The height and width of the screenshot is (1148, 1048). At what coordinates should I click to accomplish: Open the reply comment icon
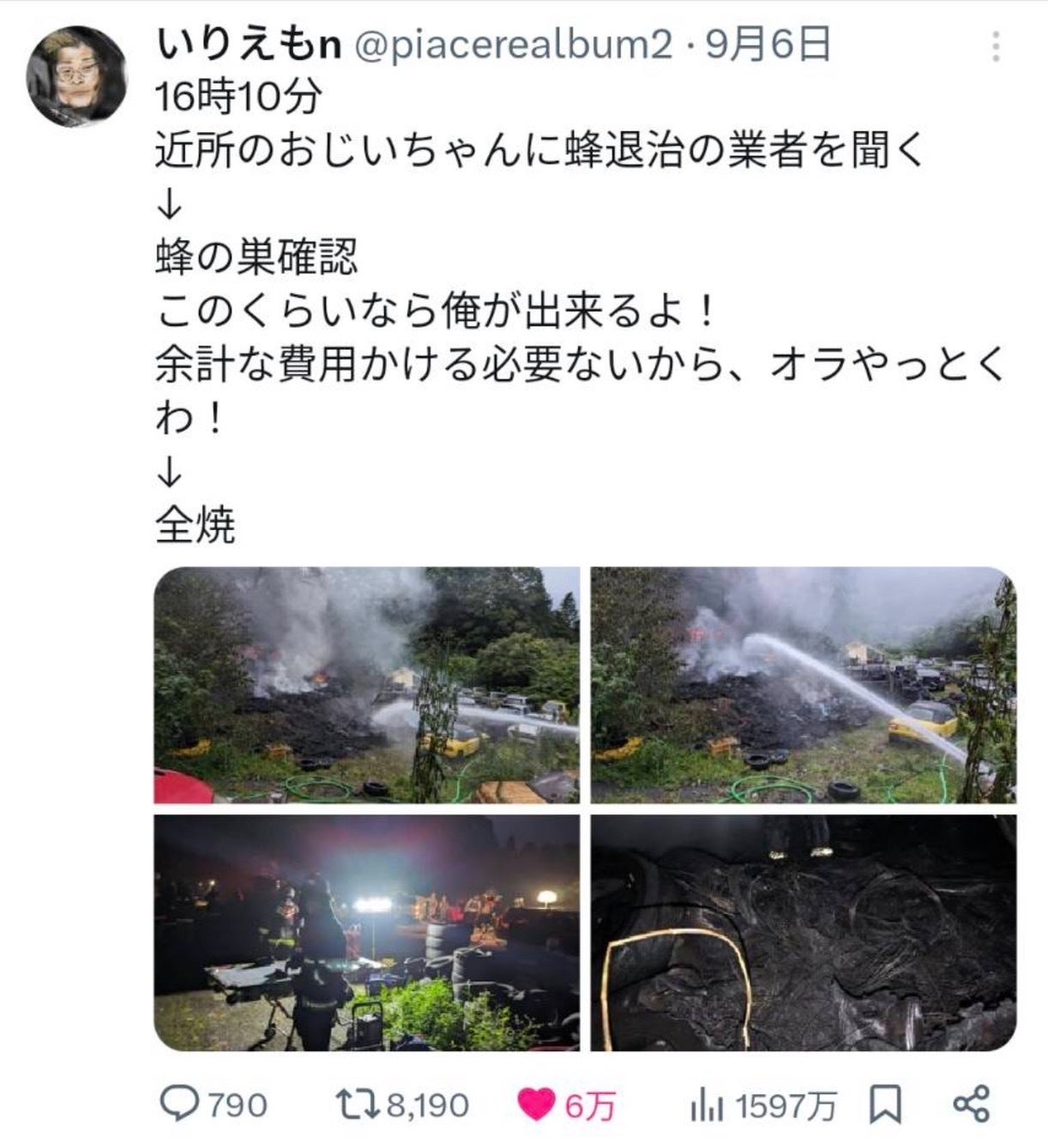click(x=178, y=1103)
